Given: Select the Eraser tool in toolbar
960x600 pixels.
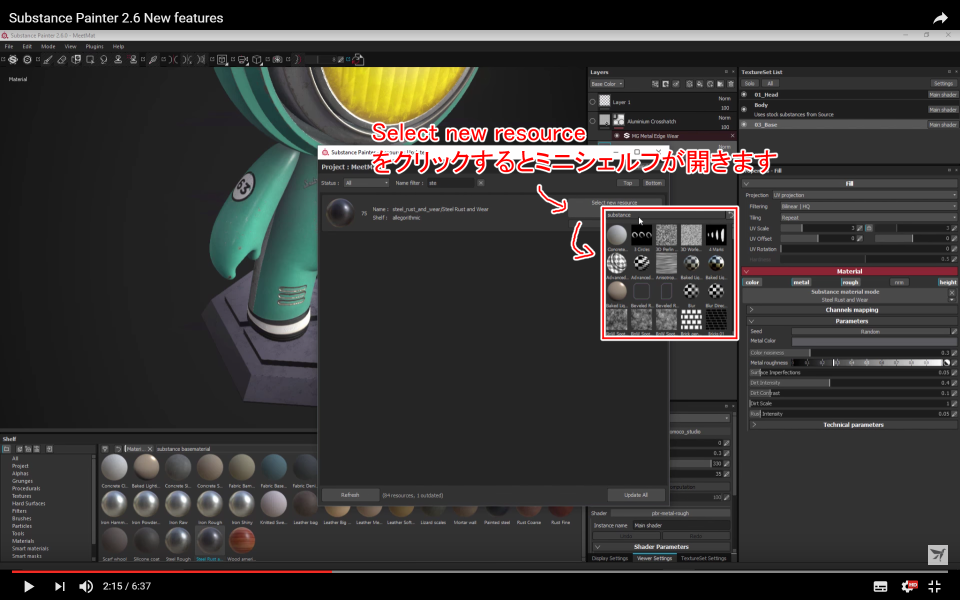Looking at the screenshot, I should pos(62,59).
